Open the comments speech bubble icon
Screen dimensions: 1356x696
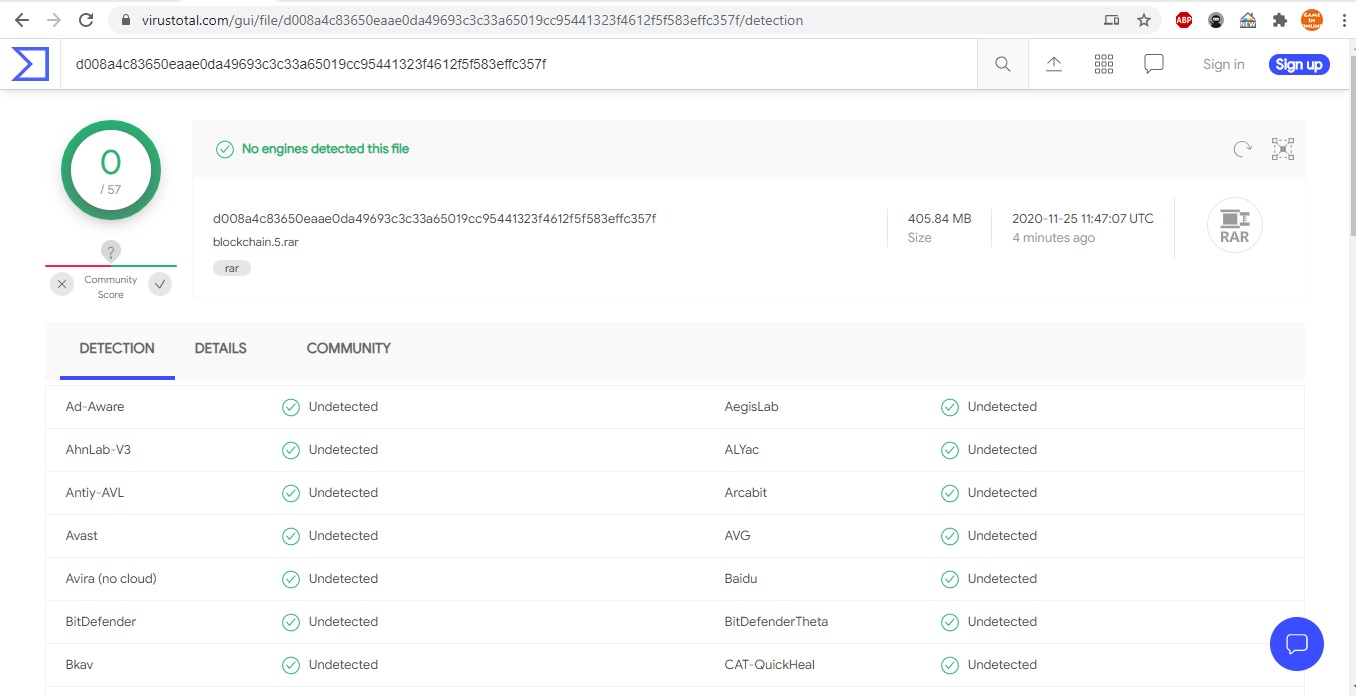click(x=1154, y=64)
